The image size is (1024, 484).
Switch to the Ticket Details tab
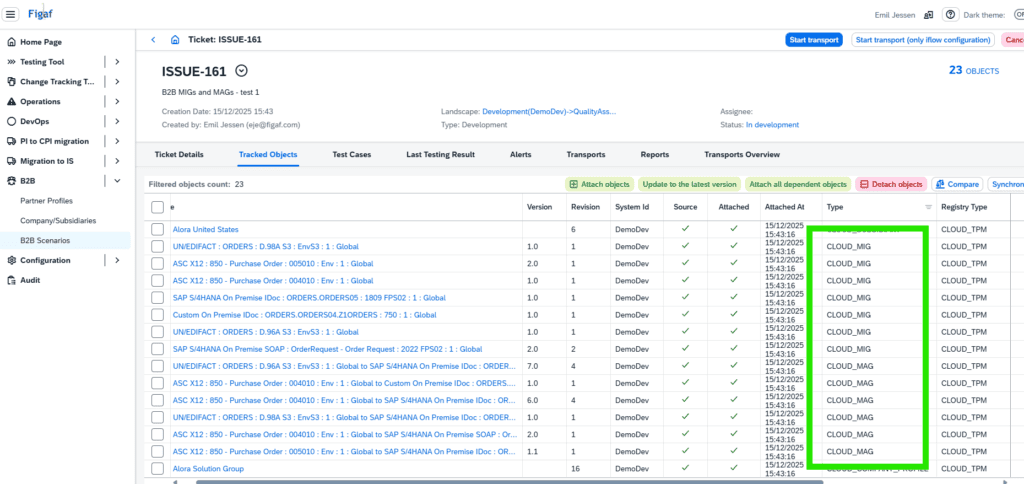pos(179,155)
